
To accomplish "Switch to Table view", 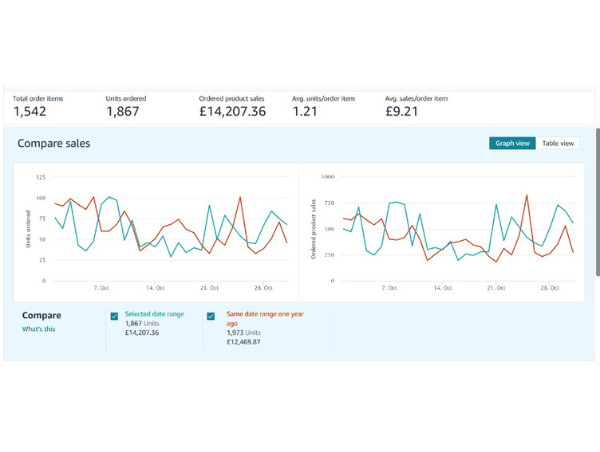I will point(558,143).
